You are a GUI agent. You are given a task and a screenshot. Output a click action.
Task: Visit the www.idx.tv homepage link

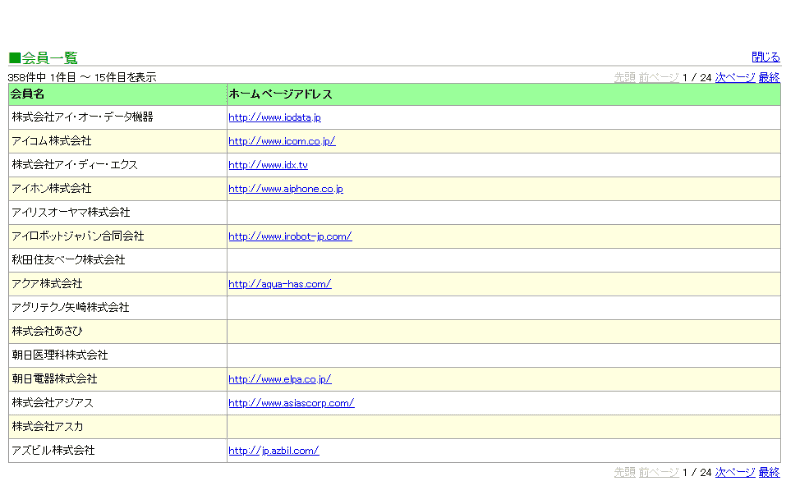[268, 165]
